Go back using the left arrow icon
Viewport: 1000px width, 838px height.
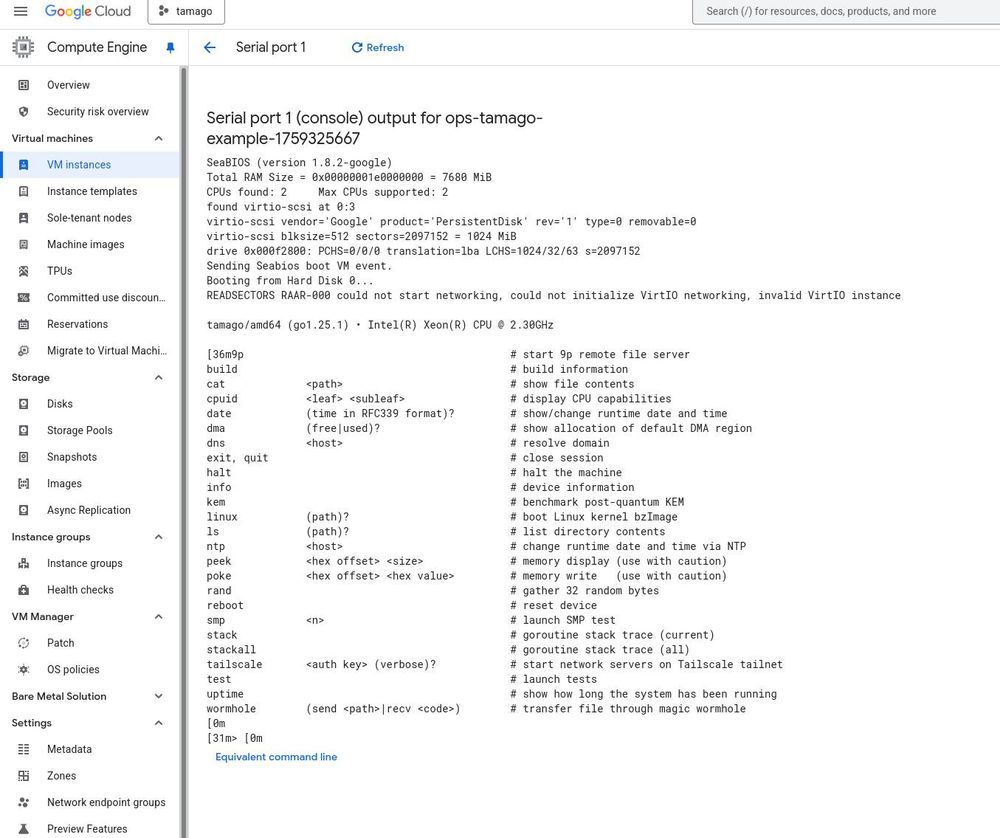click(210, 47)
